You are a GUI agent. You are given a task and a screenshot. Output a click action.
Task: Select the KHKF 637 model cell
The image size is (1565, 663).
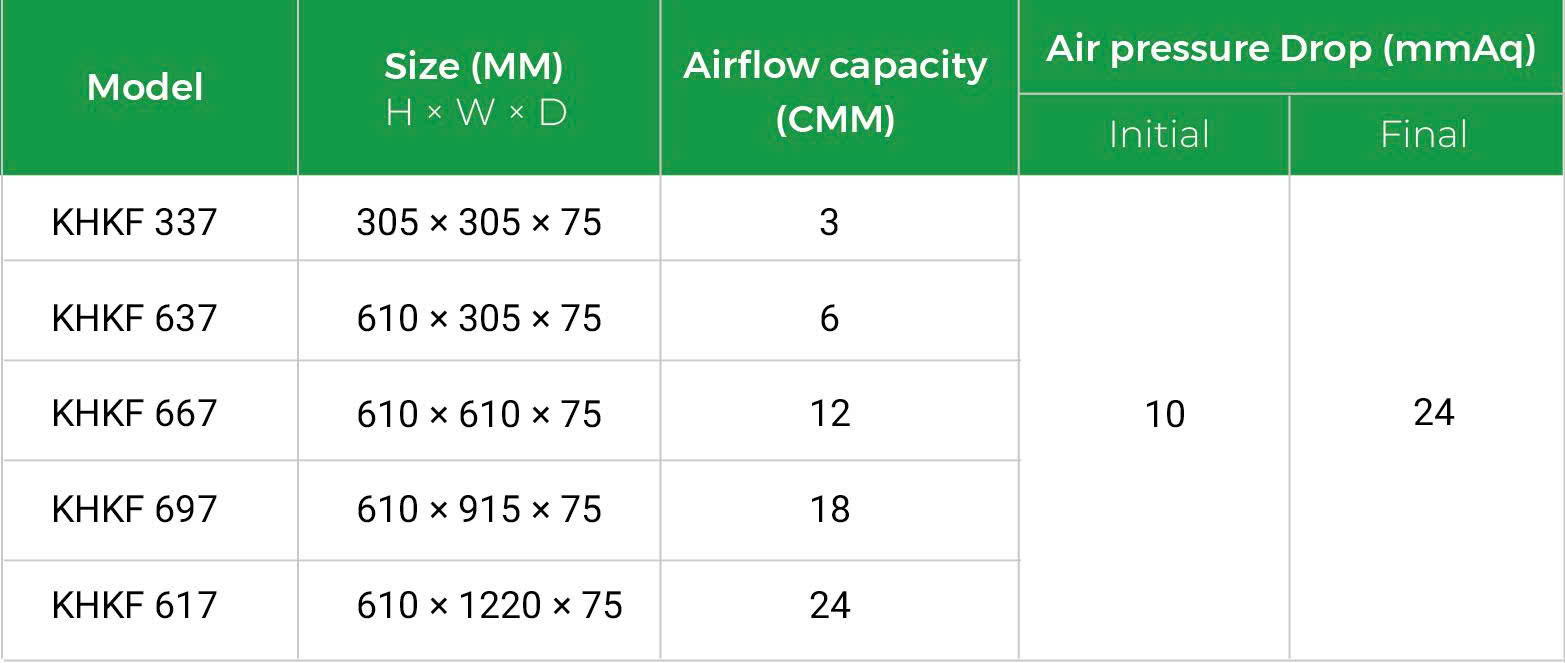click(134, 318)
